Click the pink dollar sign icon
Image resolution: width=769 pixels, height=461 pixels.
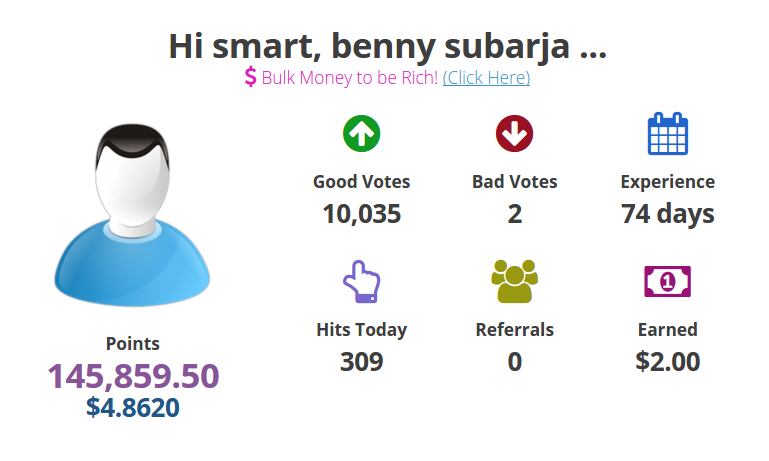[x=250, y=77]
